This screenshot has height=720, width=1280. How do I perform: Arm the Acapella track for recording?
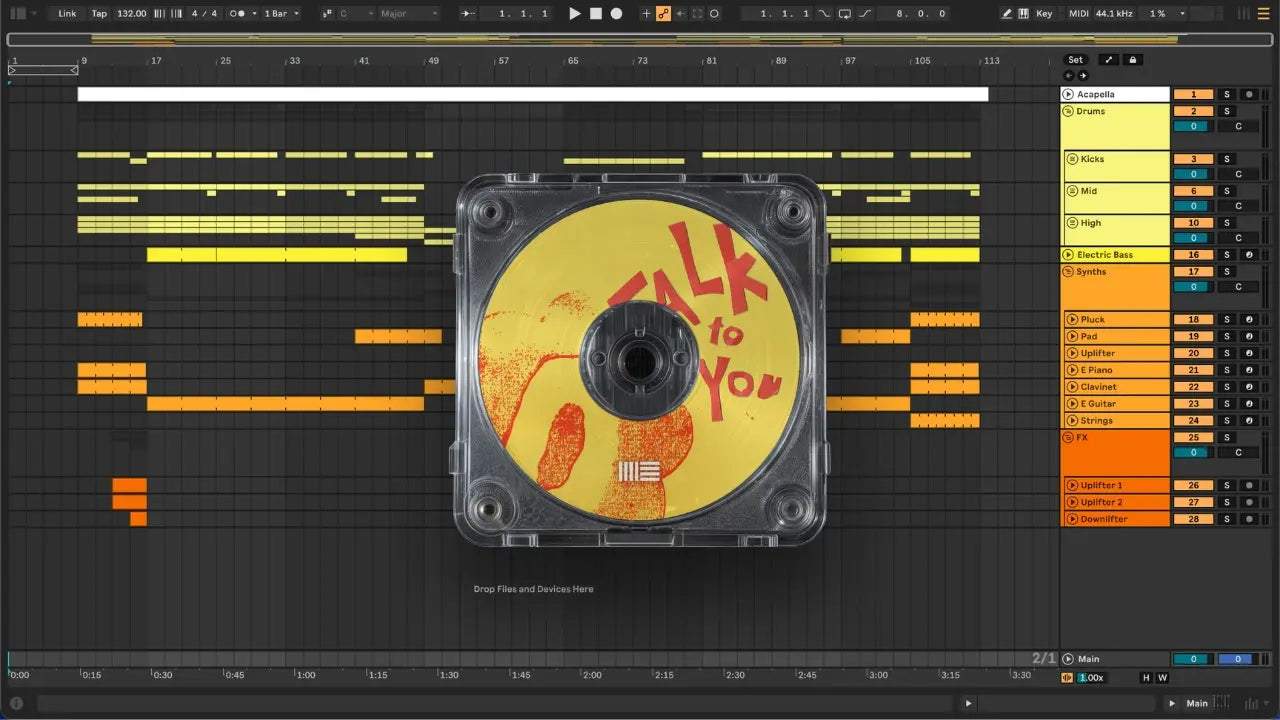1248,94
